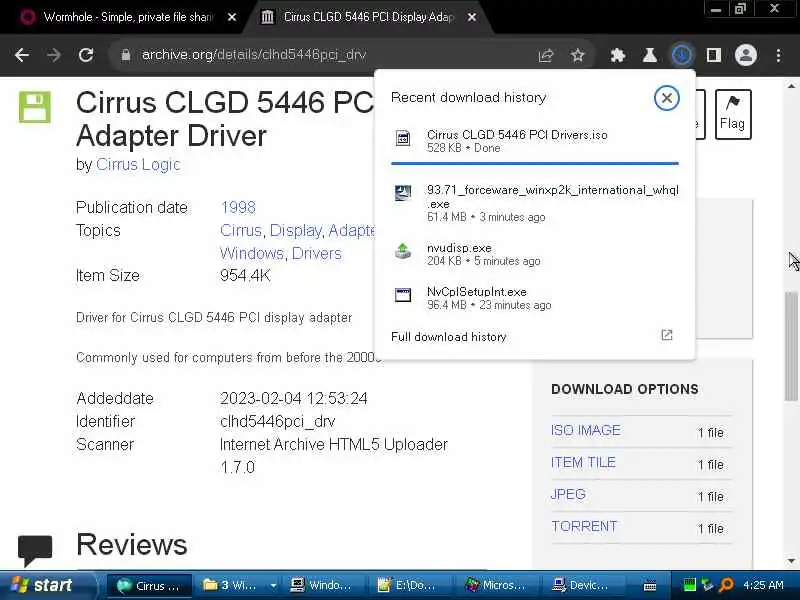Close the Cirrus CLGD 5446 tab

click(472, 17)
